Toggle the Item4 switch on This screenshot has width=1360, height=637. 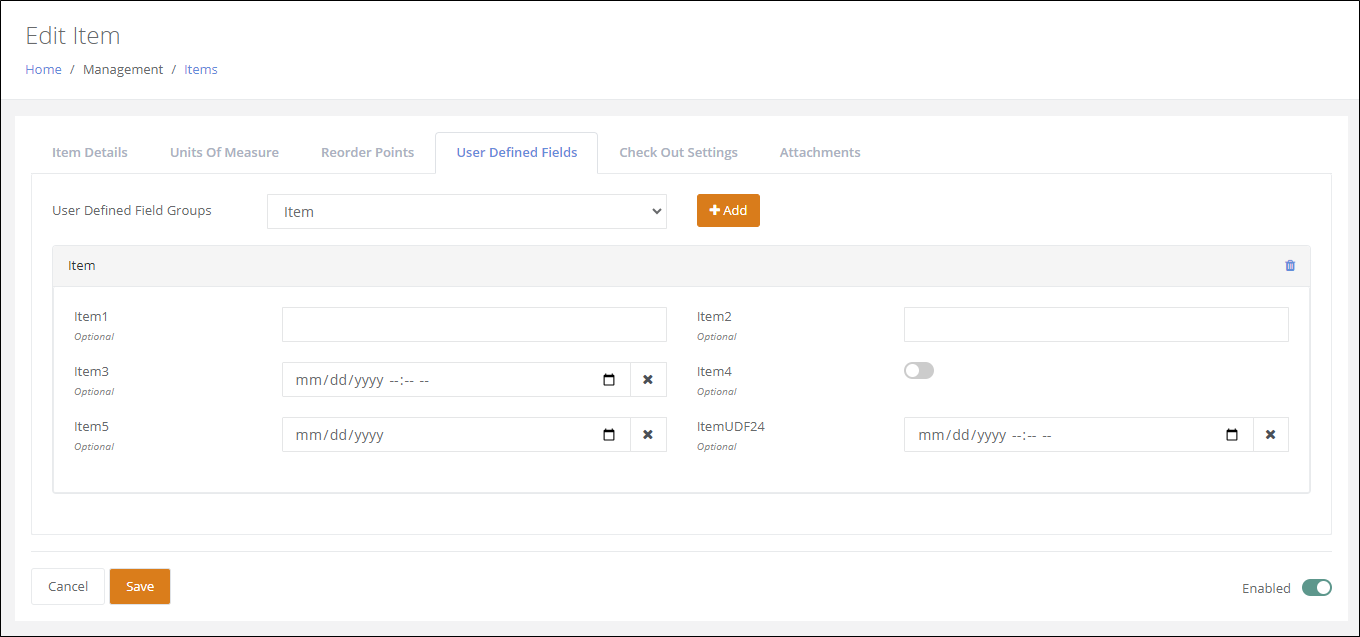[919, 371]
